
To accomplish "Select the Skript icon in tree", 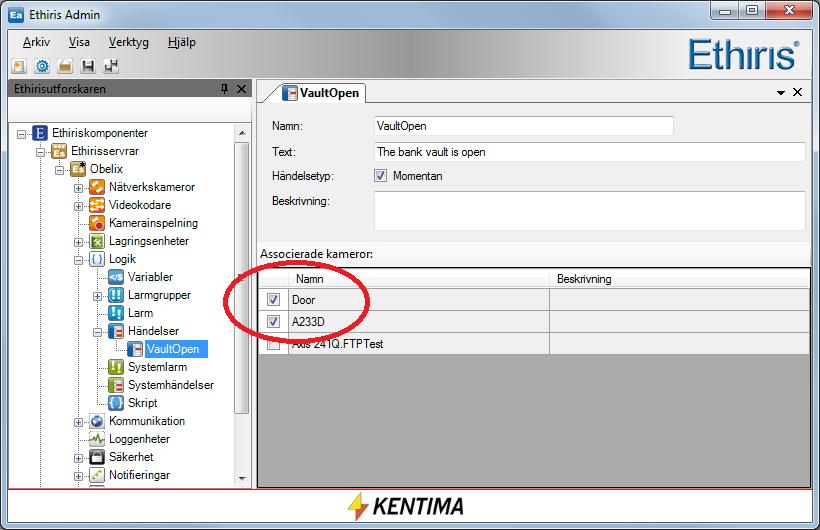I will [116, 403].
